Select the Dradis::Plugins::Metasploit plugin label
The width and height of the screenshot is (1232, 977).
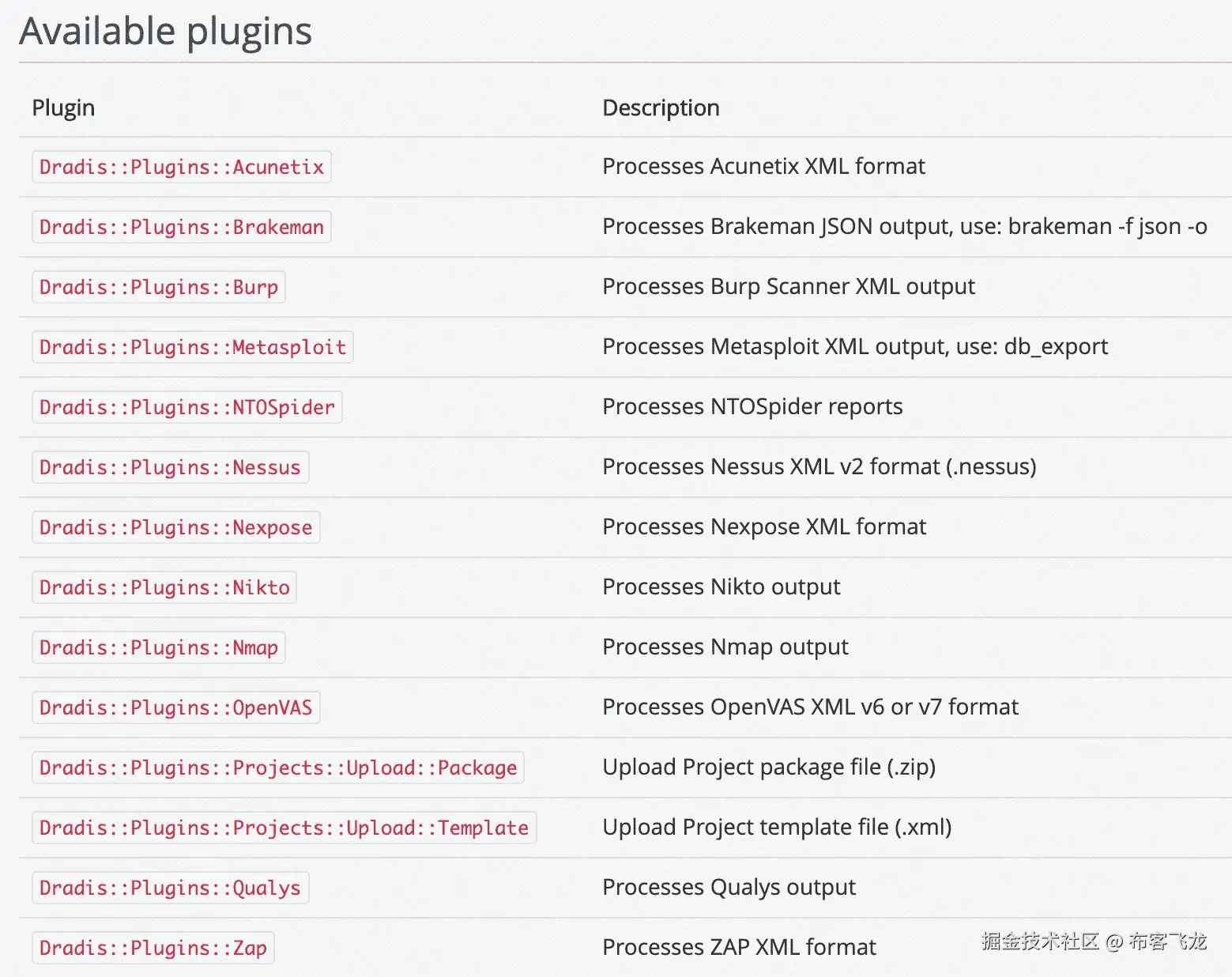[x=192, y=347]
